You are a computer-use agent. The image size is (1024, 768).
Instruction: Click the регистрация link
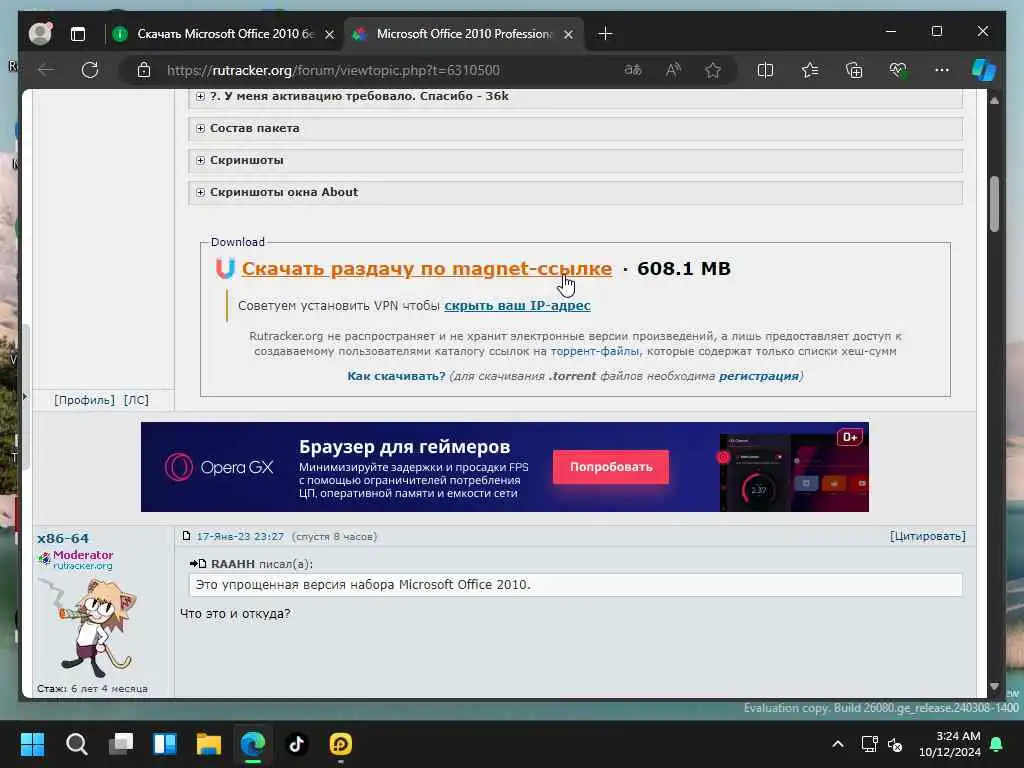758,376
